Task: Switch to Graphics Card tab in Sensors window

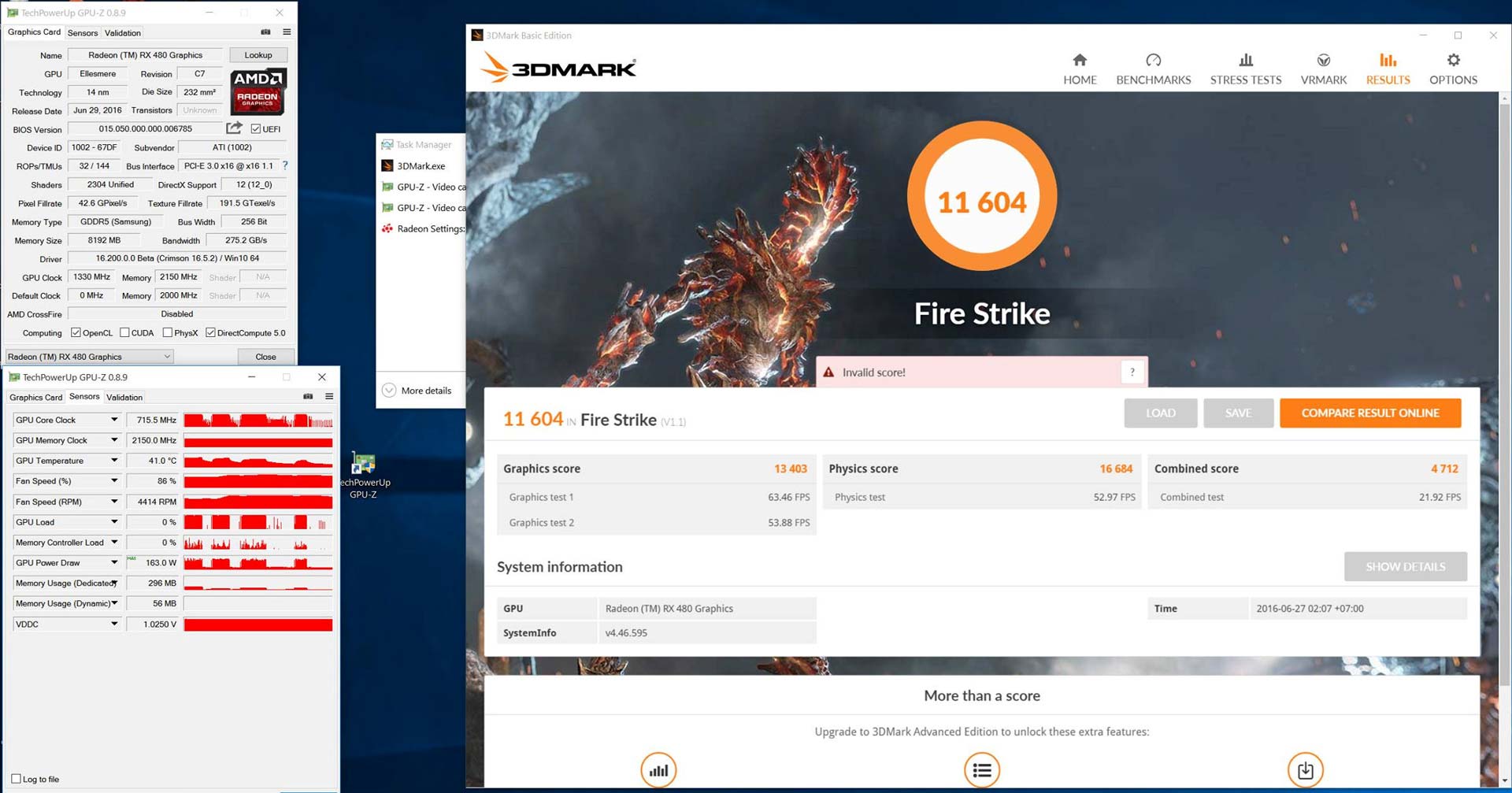Action: 35,398
